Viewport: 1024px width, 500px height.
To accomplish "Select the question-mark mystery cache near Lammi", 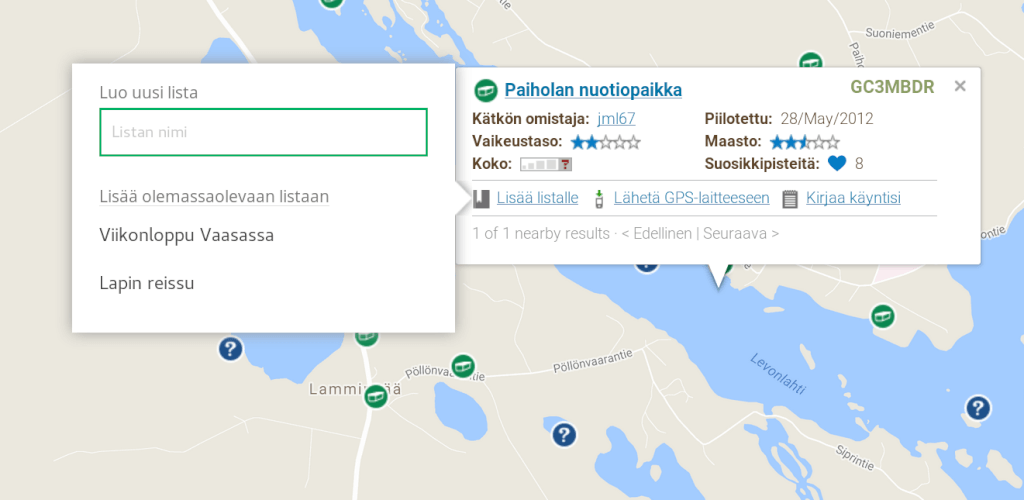I will pyautogui.click(x=230, y=348).
